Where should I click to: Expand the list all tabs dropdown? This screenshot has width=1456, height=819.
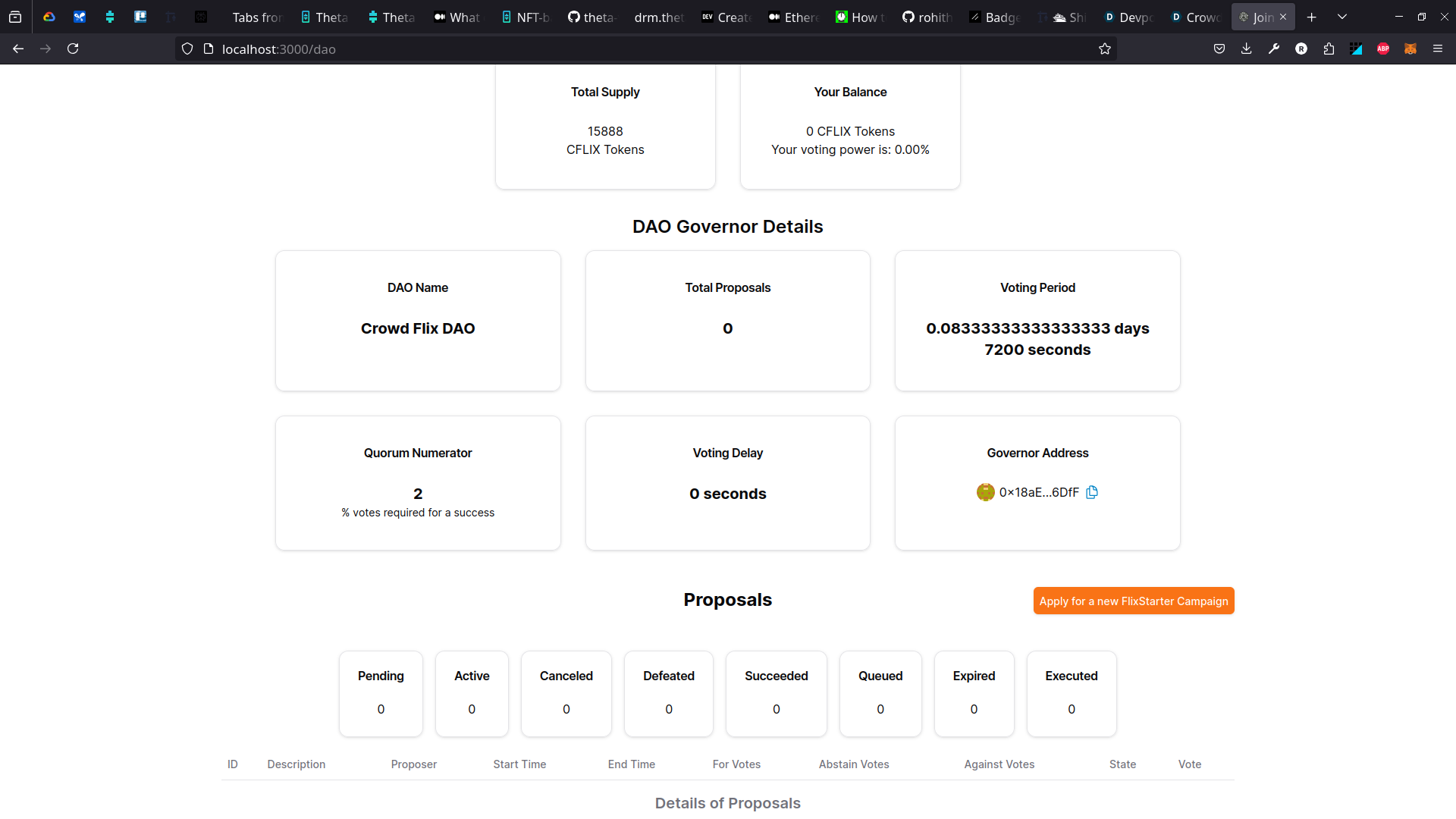(1342, 17)
